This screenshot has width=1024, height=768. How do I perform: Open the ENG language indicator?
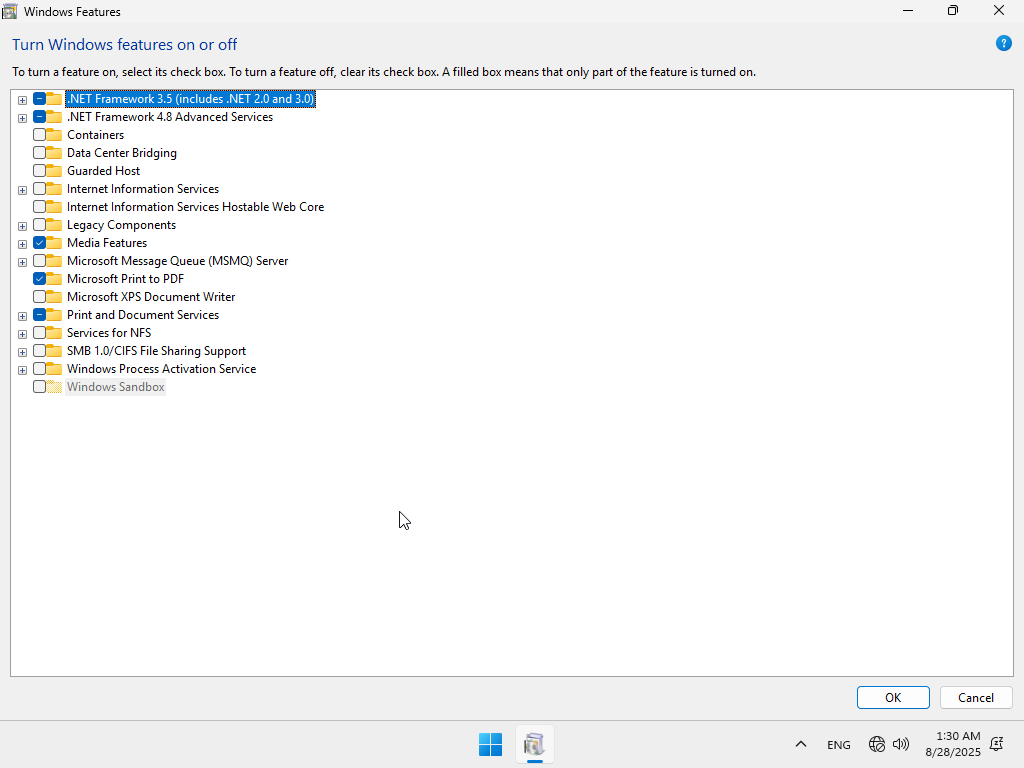pyautogui.click(x=839, y=745)
